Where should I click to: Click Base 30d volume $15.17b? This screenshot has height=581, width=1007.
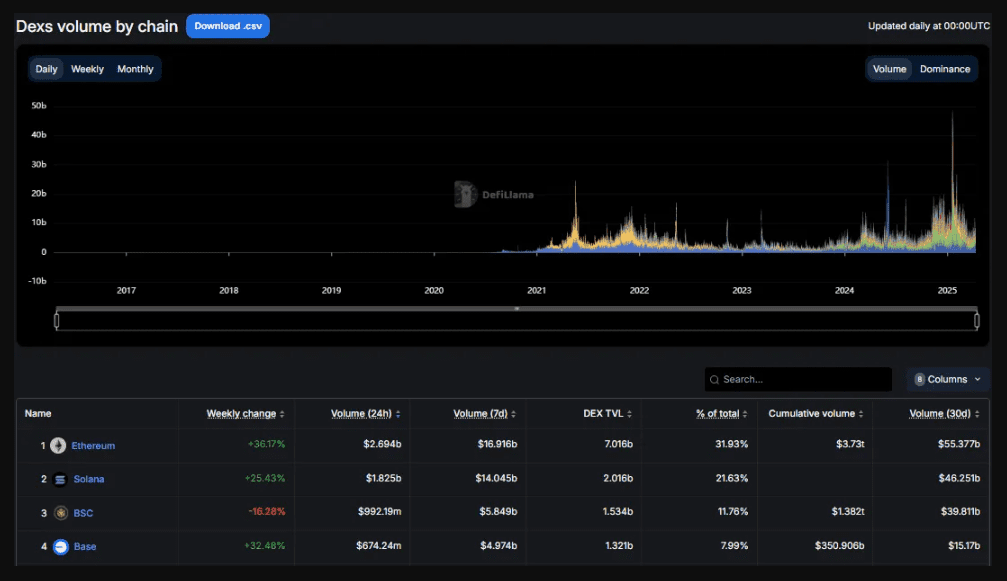(x=964, y=546)
